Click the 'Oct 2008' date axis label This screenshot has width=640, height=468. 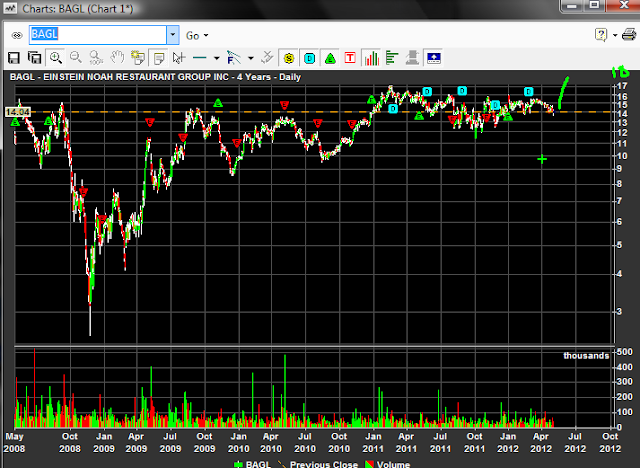coord(70,442)
